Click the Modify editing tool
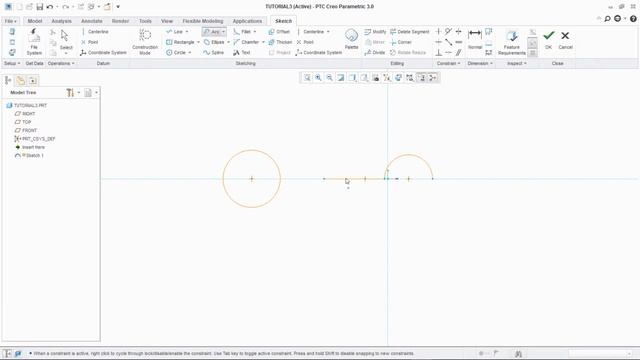 (375, 31)
